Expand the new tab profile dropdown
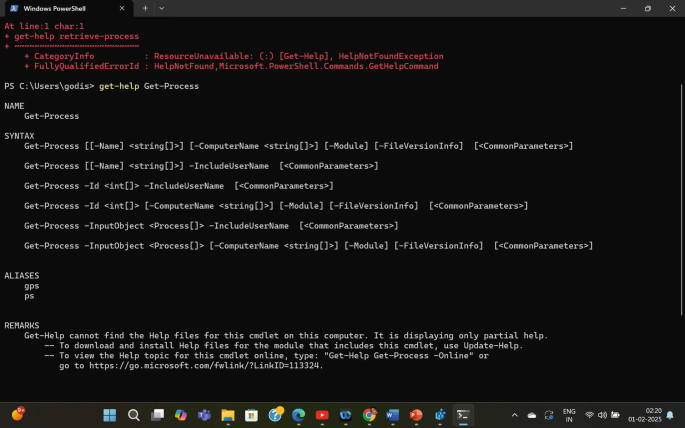 coord(162,8)
